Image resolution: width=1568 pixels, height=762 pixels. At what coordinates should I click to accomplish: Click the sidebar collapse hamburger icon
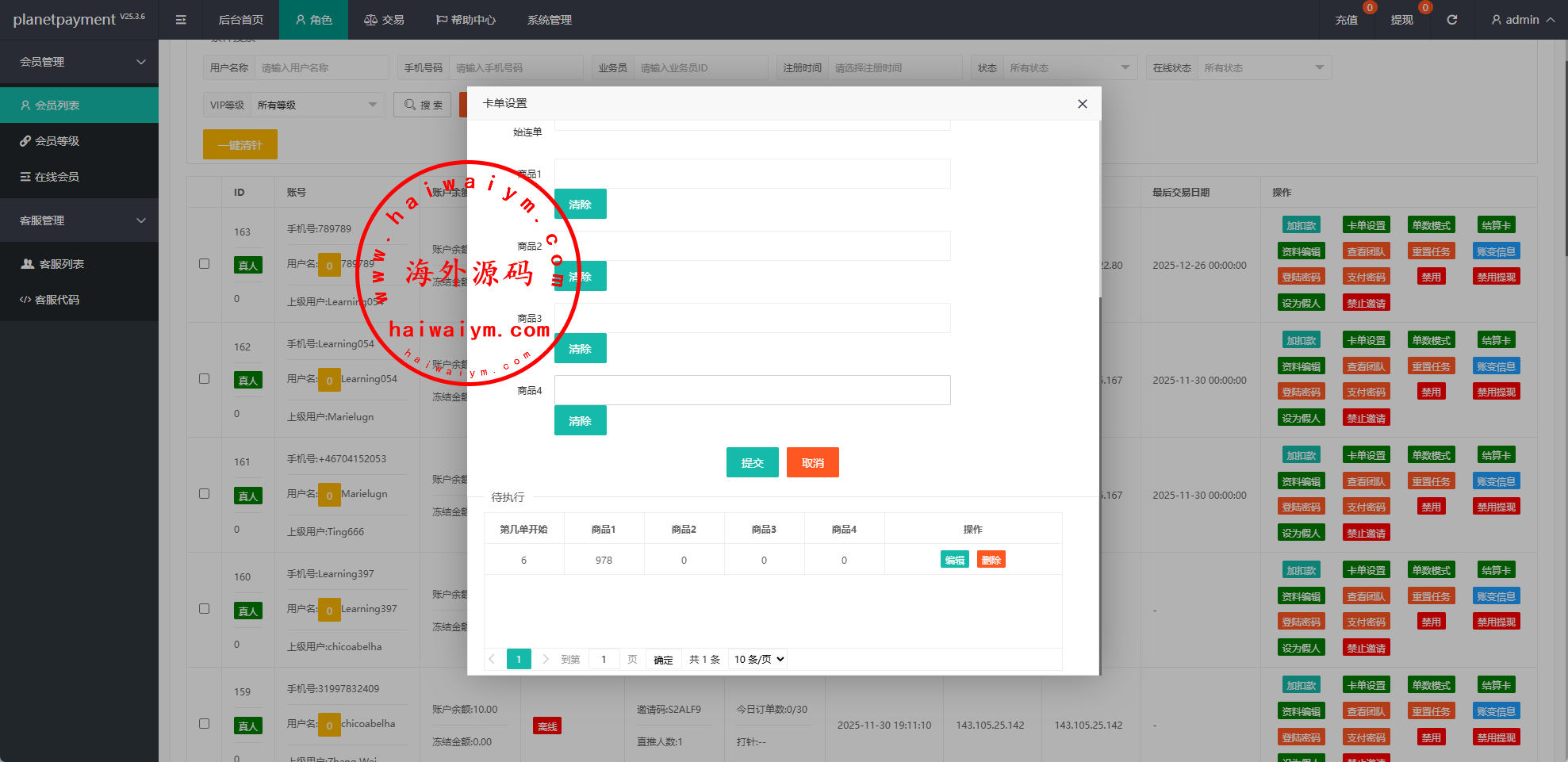click(181, 20)
